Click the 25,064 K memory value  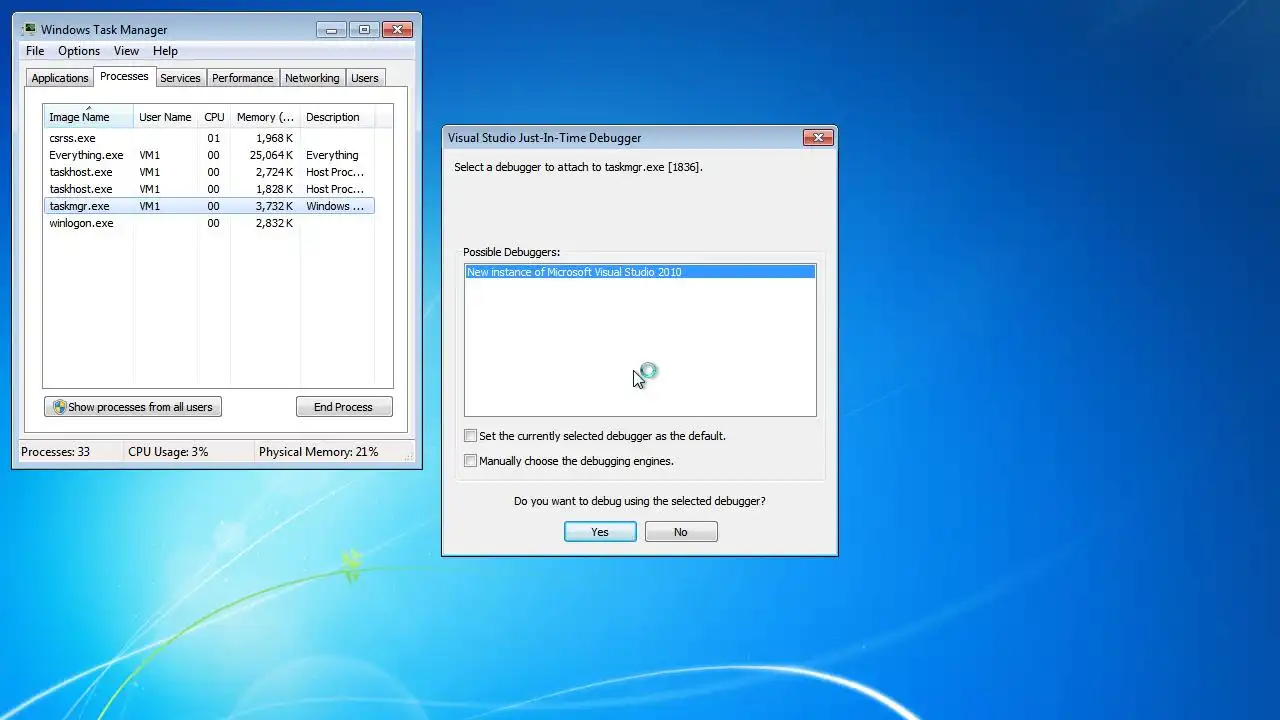pos(271,155)
